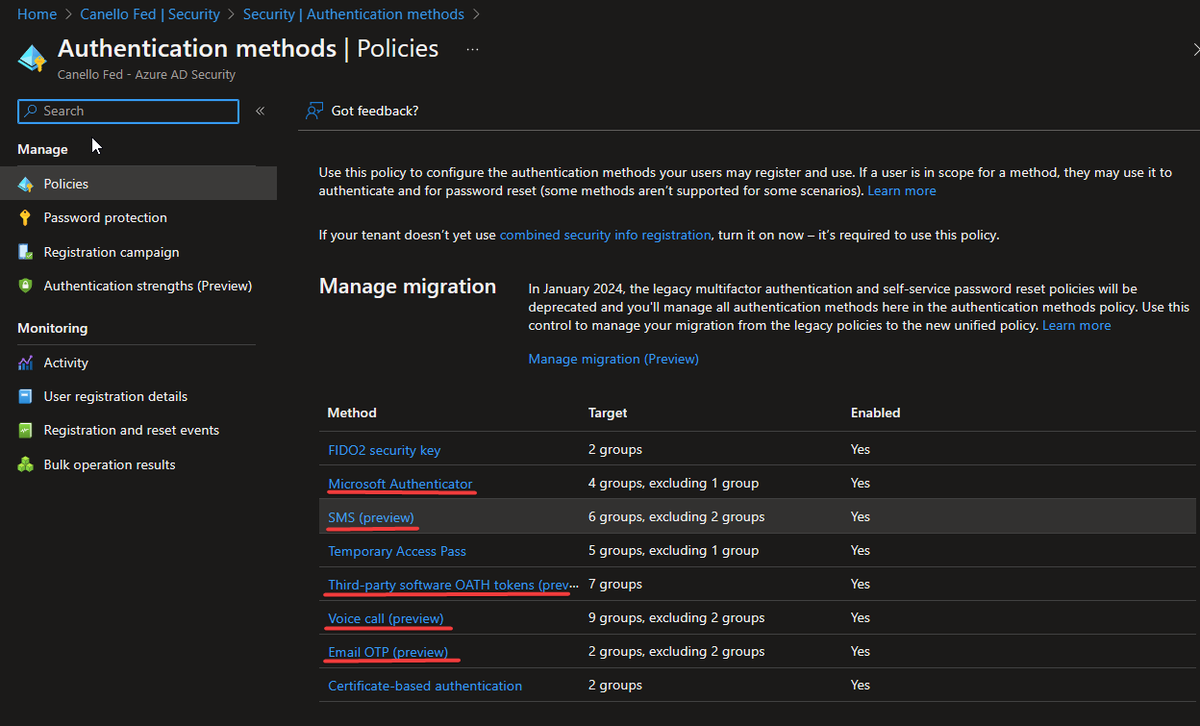Click Bulk operation results icon
Screen dimensions: 1200x726
(x=25, y=465)
